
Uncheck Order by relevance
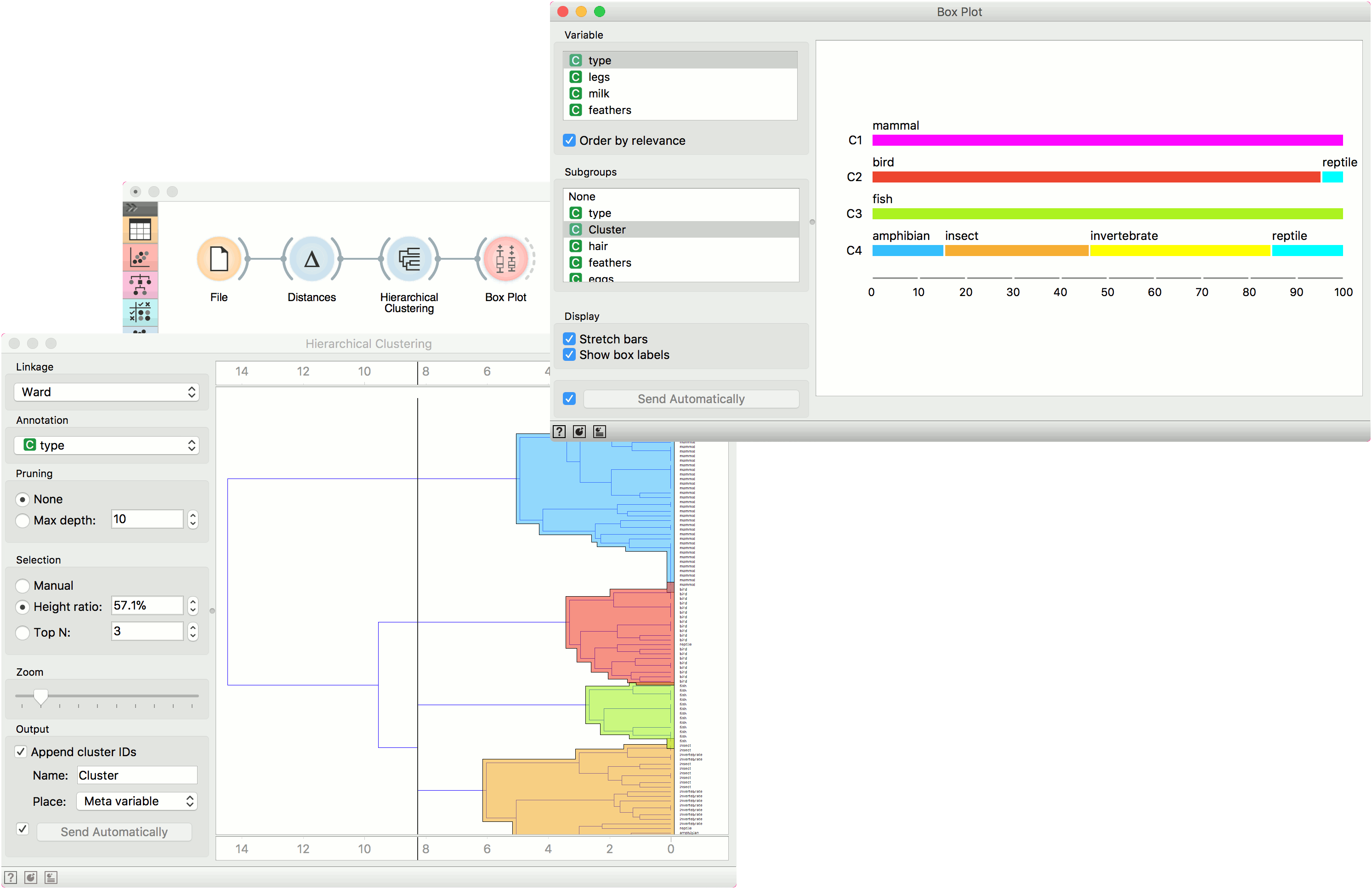(569, 141)
